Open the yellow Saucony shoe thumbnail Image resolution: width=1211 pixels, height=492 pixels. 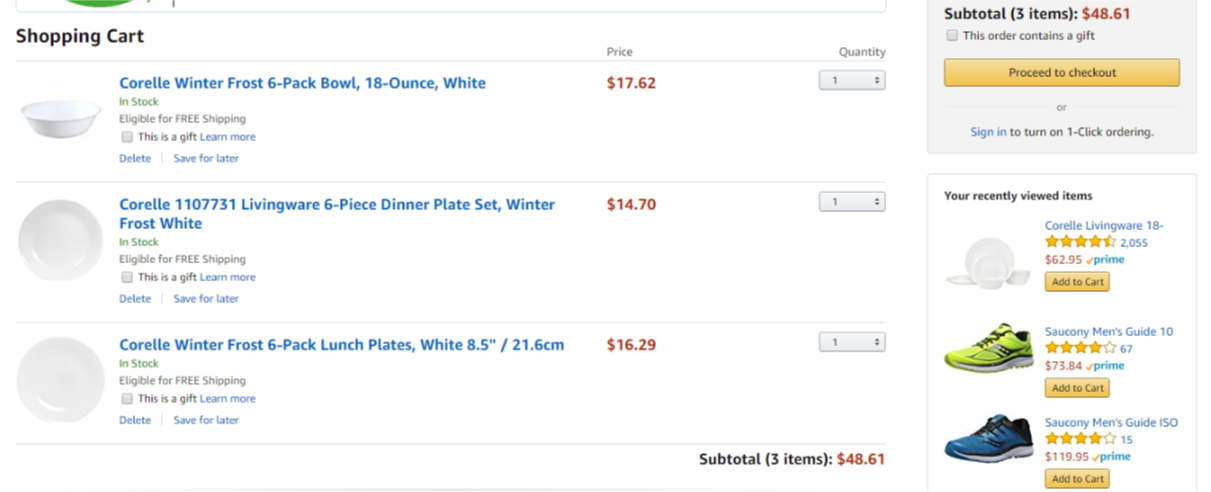pos(989,348)
